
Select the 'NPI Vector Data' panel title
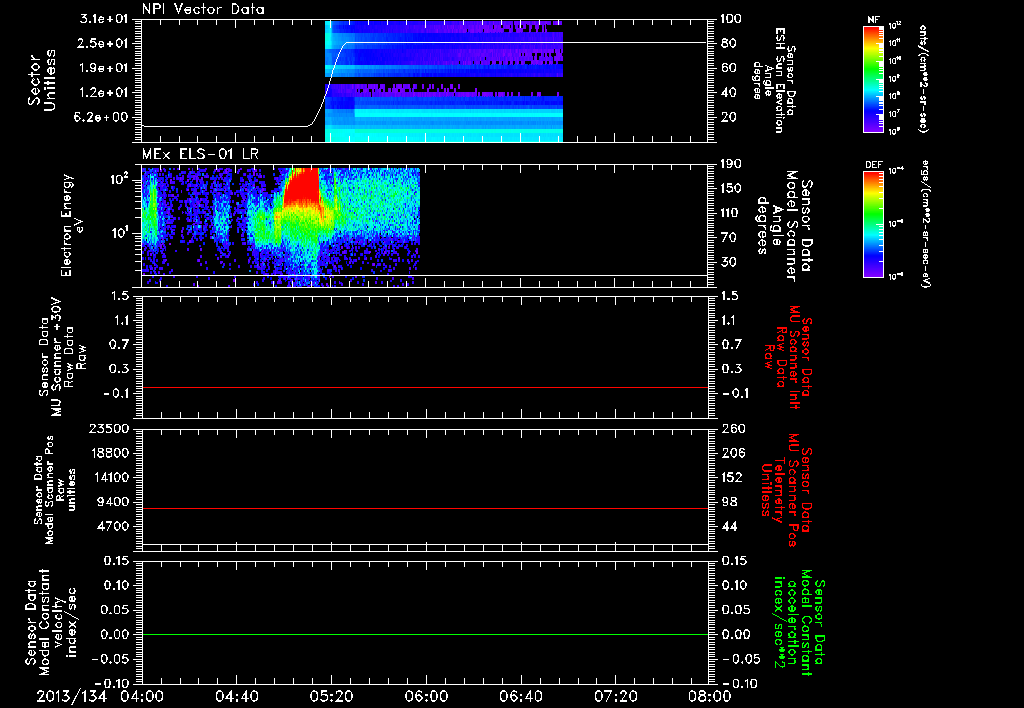pyautogui.click(x=203, y=9)
